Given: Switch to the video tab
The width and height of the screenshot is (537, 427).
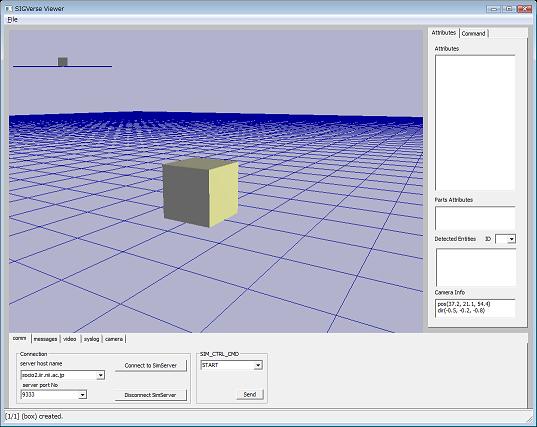Looking at the screenshot, I should coord(70,339).
